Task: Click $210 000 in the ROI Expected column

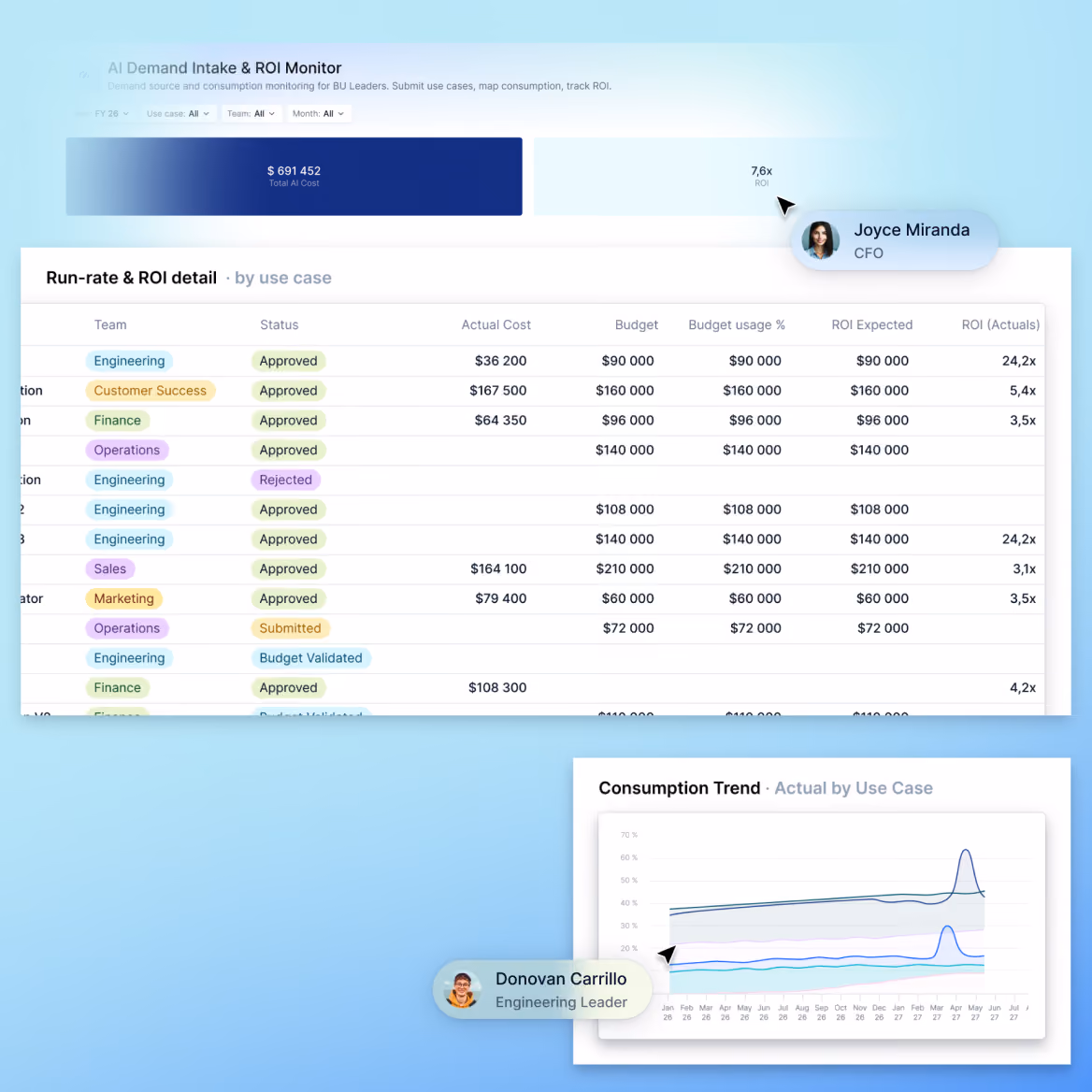Action: 880,569
